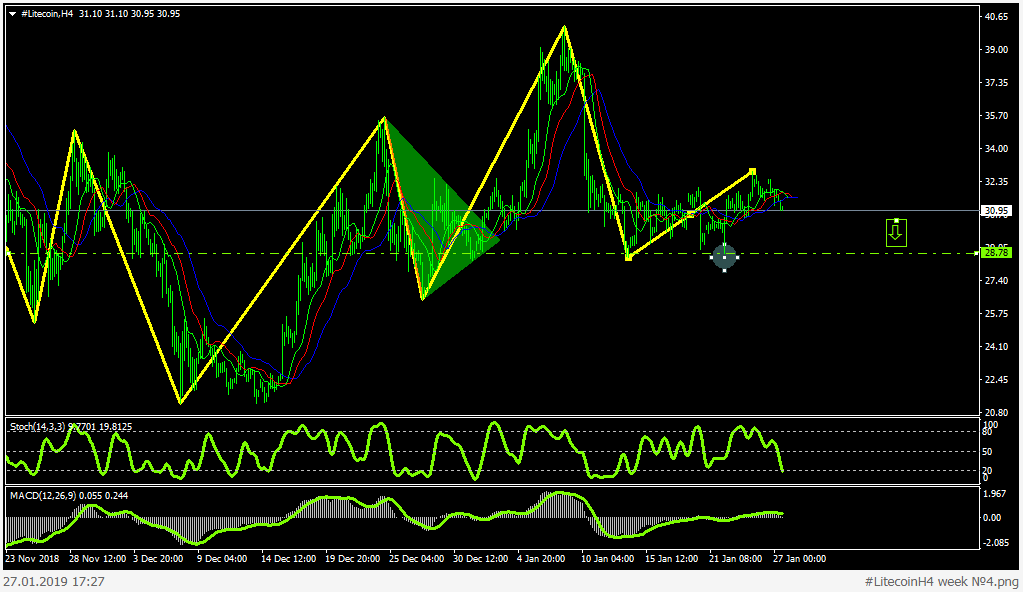Image resolution: width=1023 pixels, height=592 pixels.
Task: Click the 80 level on the Stochastic scale
Action: pos(988,432)
